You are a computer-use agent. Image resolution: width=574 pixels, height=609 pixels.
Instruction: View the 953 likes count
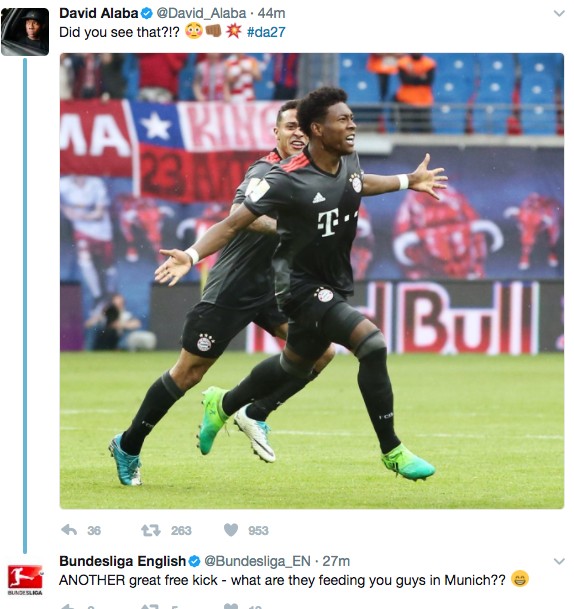[258, 531]
